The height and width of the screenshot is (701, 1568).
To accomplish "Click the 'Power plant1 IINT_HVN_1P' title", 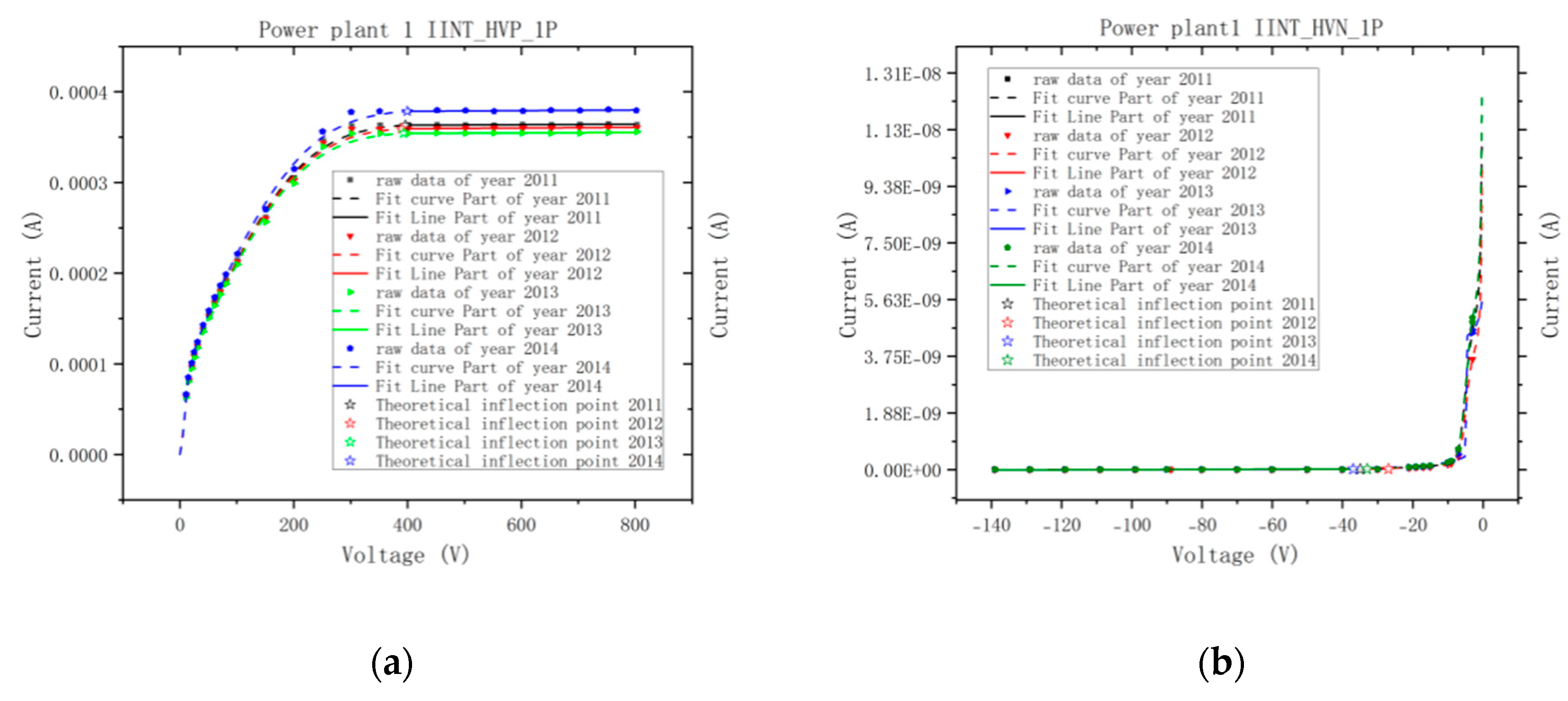I will pos(1241,28).
